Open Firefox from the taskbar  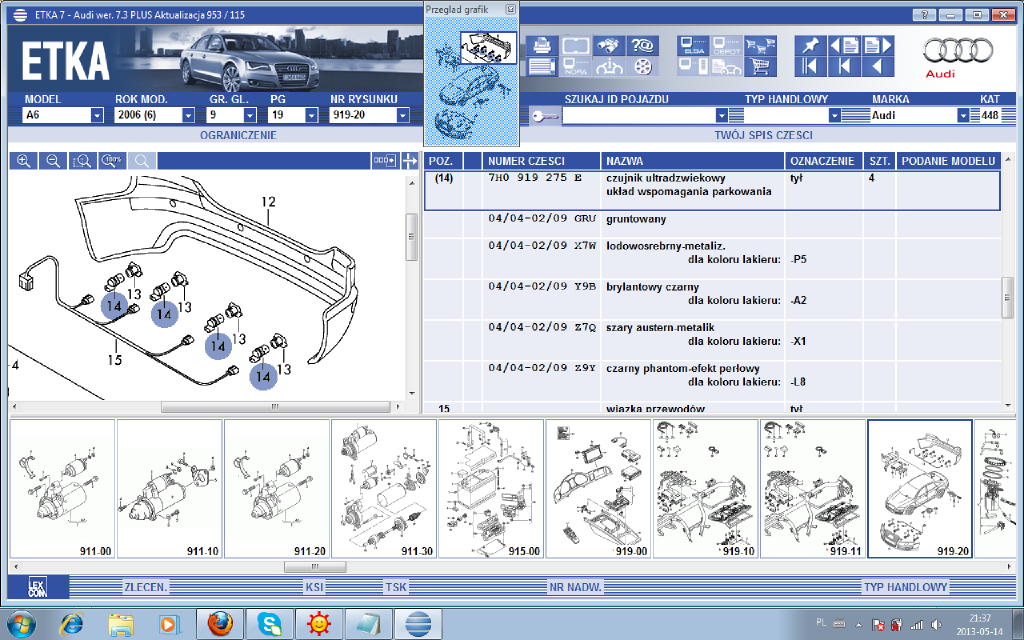coord(220,624)
